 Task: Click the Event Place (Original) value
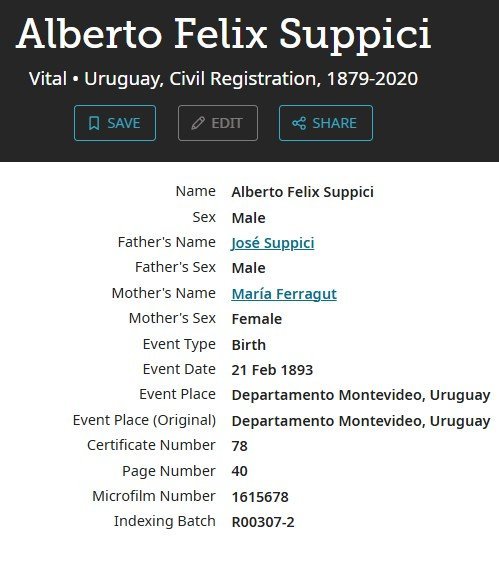(x=361, y=421)
